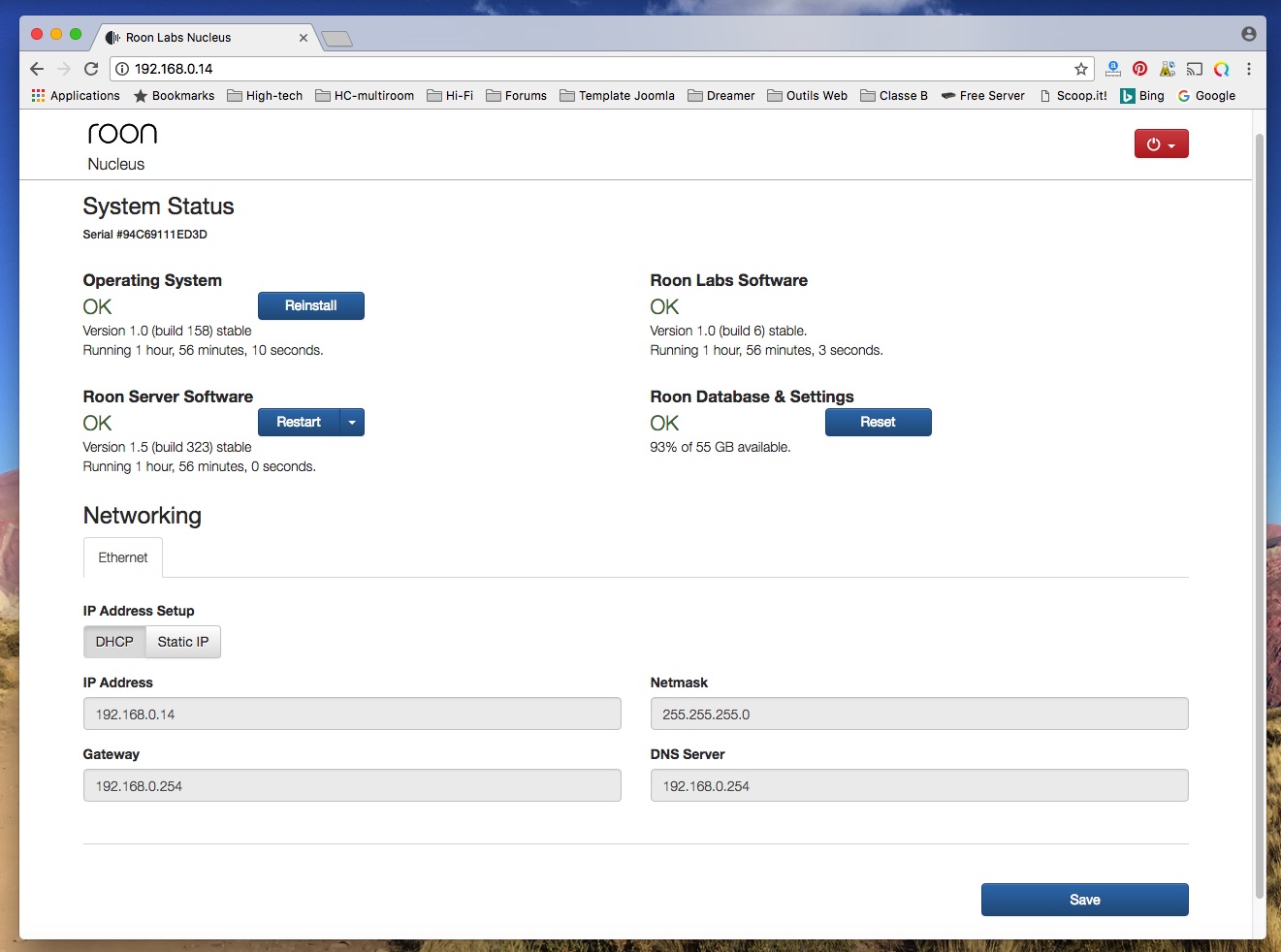This screenshot has height=952, width=1281.
Task: Click "Version 1.0 (build 158) stable" text
Action: [168, 331]
